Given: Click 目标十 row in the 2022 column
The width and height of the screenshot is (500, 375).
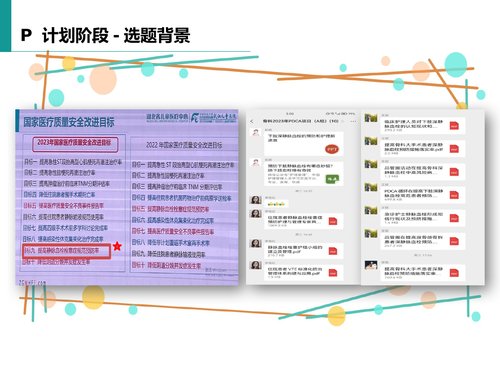Looking at the screenshot, I should point(166,266).
